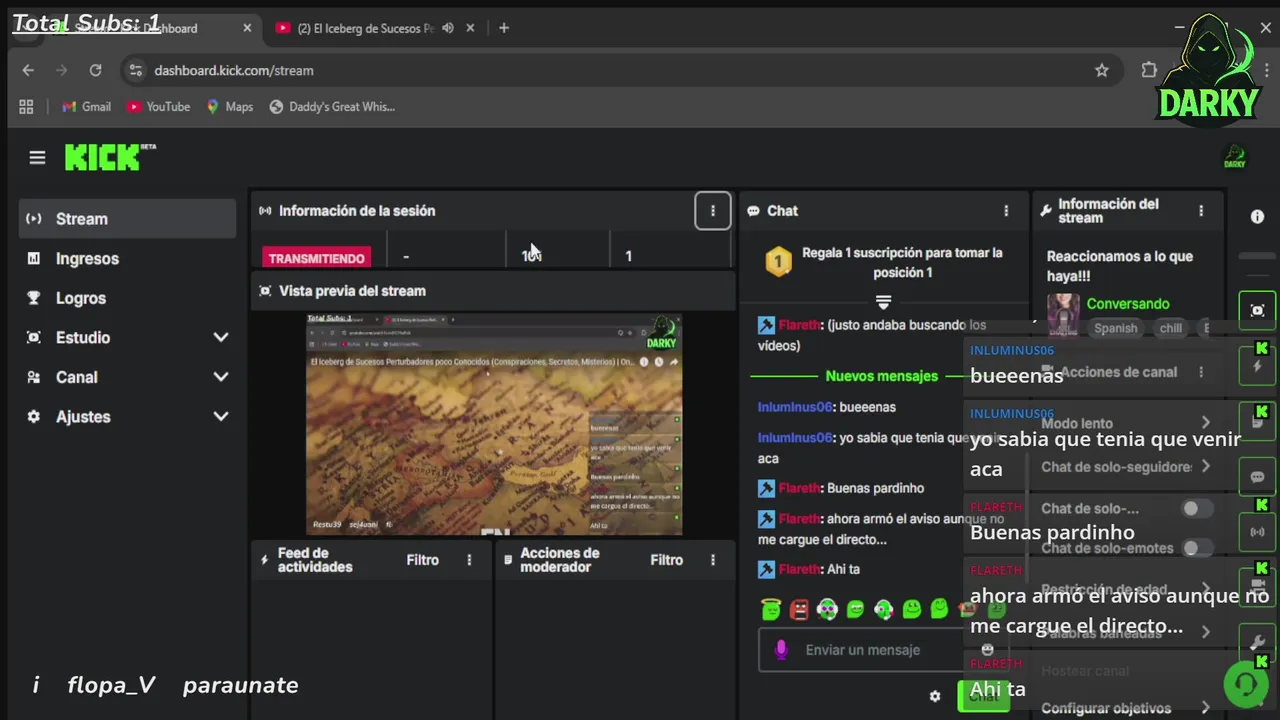Open the Maps bookmark

pos(229,106)
